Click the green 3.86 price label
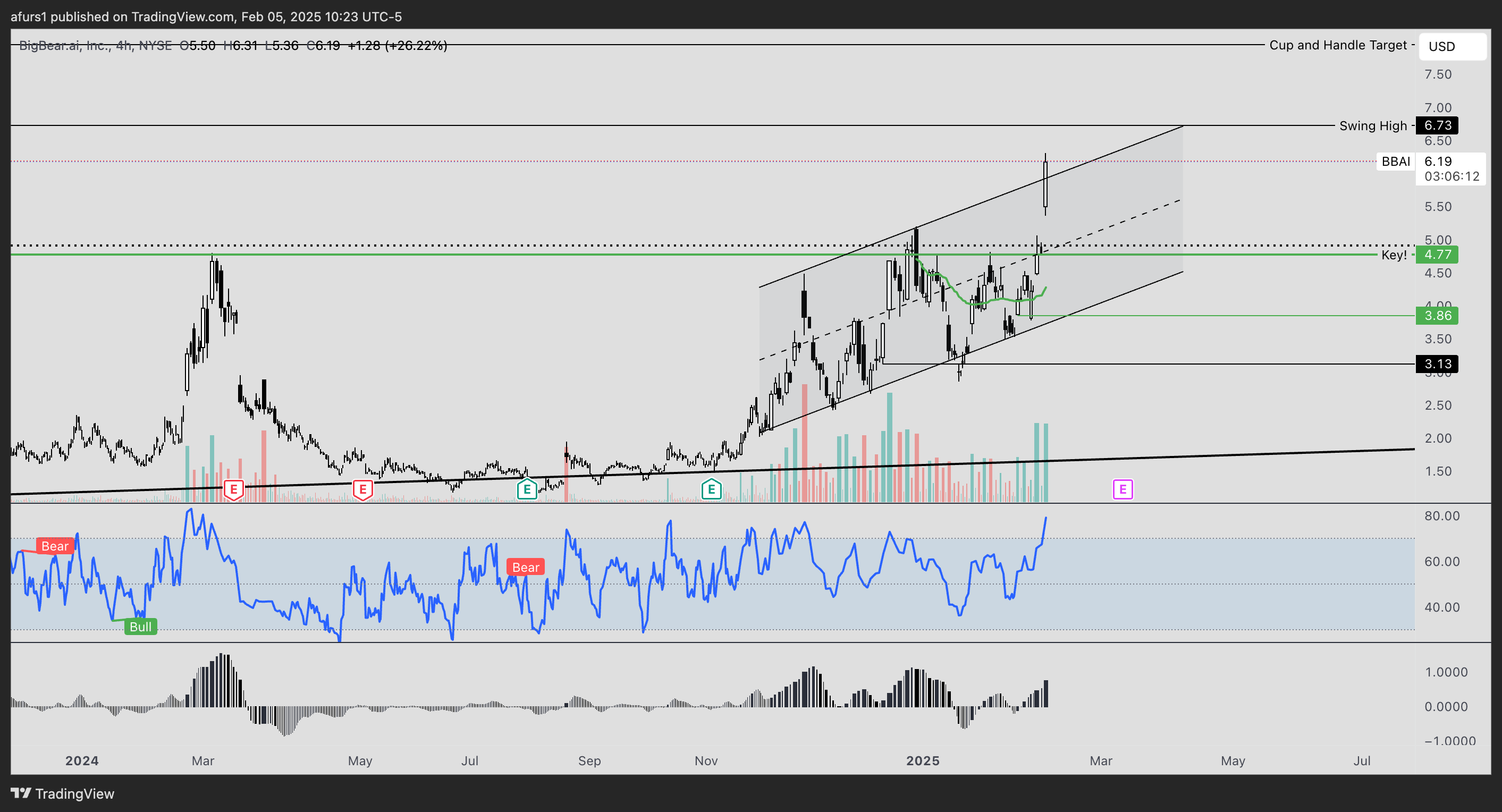The width and height of the screenshot is (1502, 812). (x=1437, y=315)
